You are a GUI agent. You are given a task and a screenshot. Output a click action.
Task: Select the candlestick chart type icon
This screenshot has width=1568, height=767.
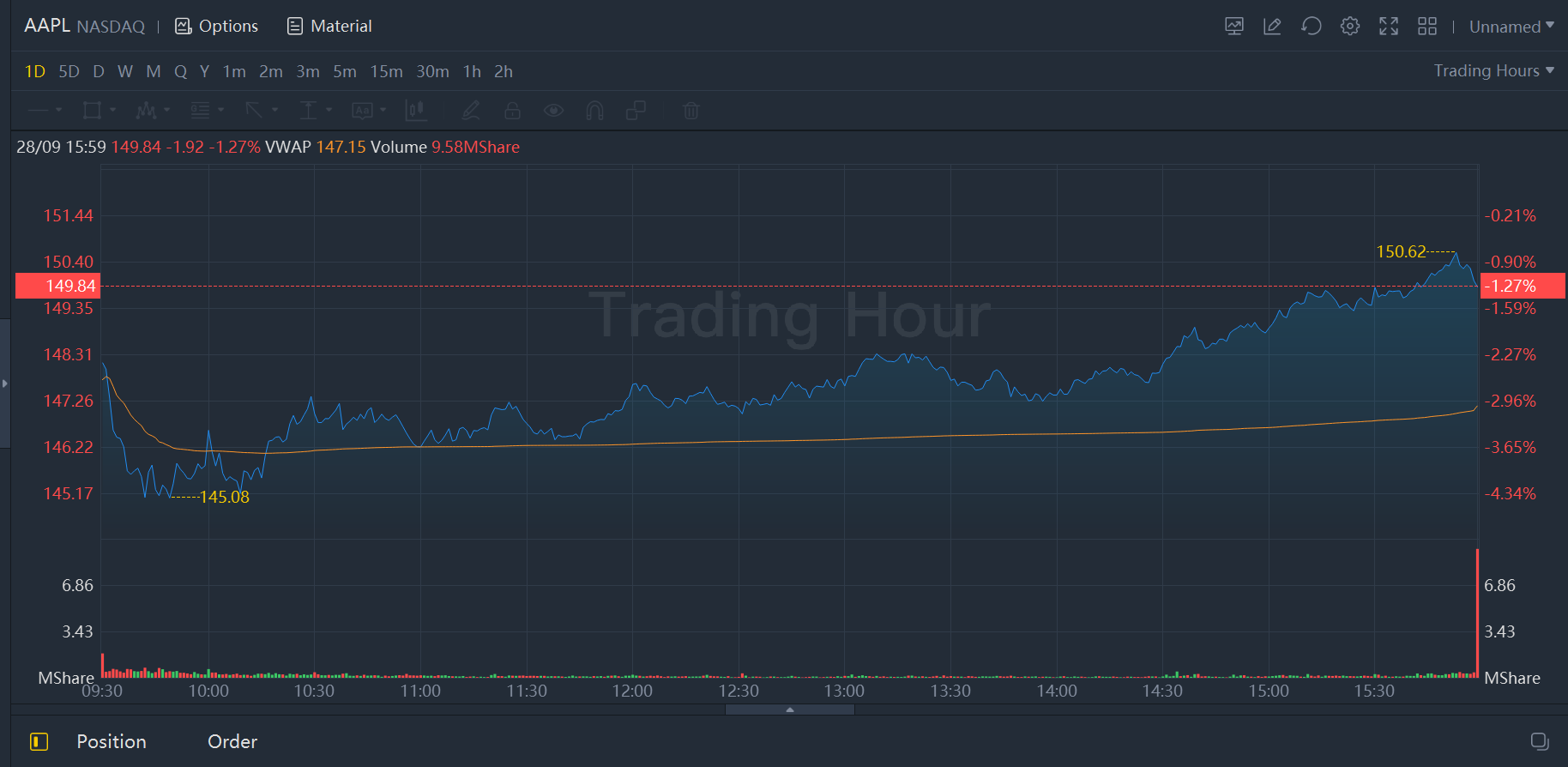pyautogui.click(x=416, y=111)
